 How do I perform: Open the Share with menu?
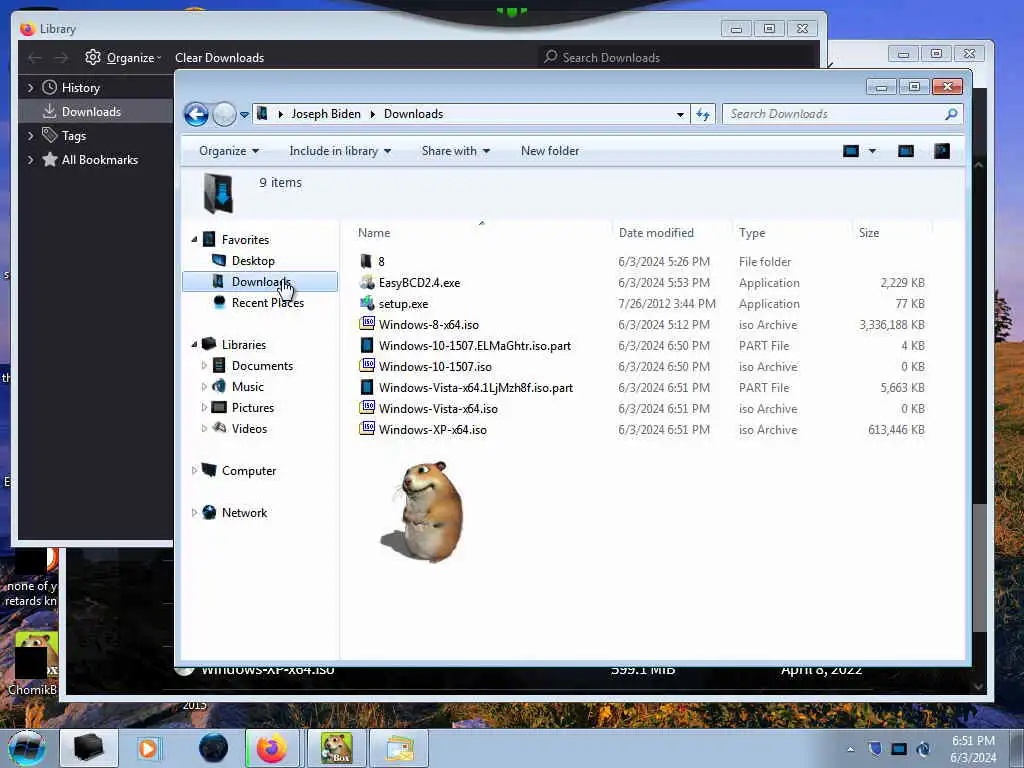455,151
